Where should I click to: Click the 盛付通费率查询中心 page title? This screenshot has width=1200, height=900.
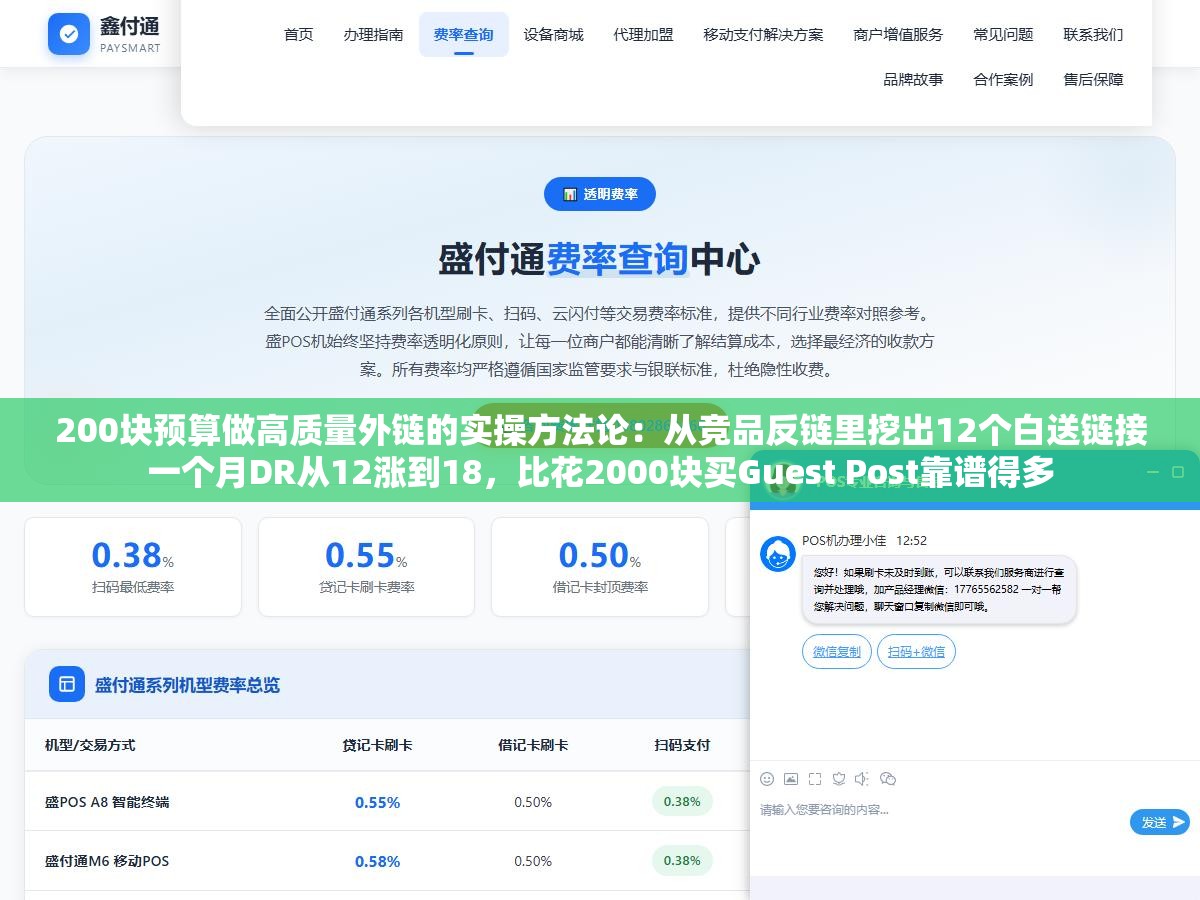599,259
